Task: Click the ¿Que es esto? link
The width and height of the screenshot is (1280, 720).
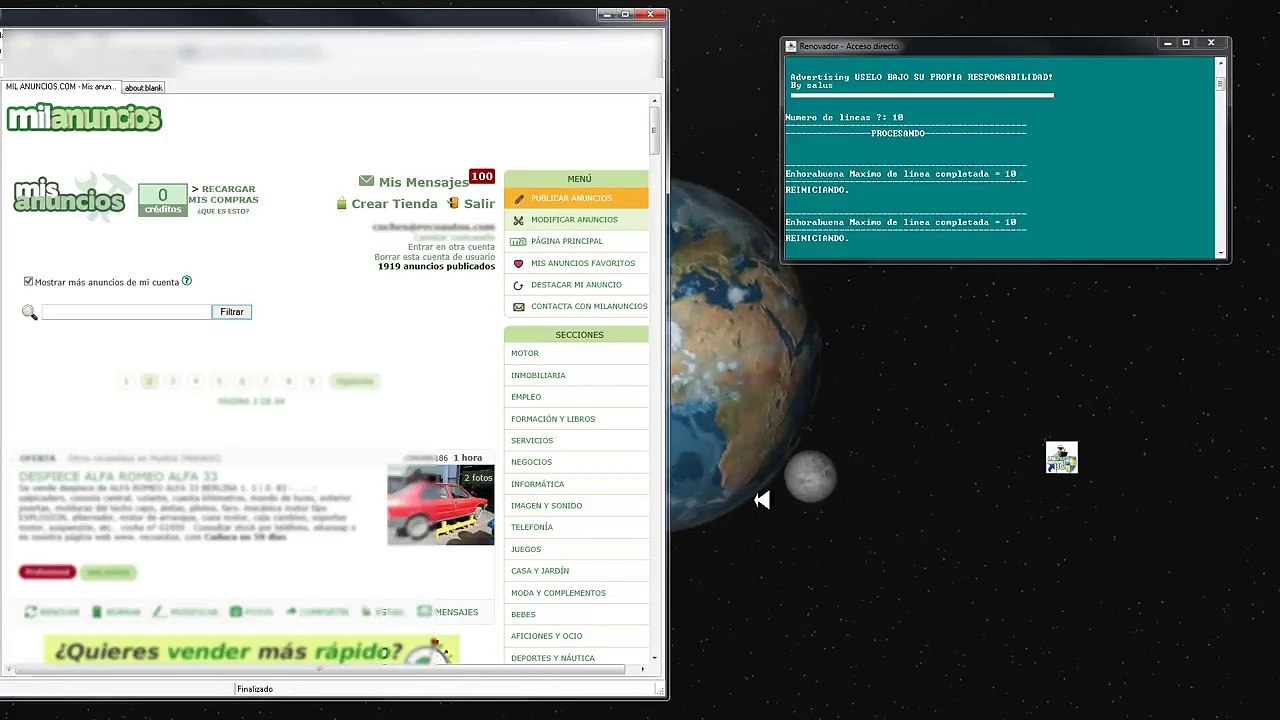Action: (x=223, y=211)
